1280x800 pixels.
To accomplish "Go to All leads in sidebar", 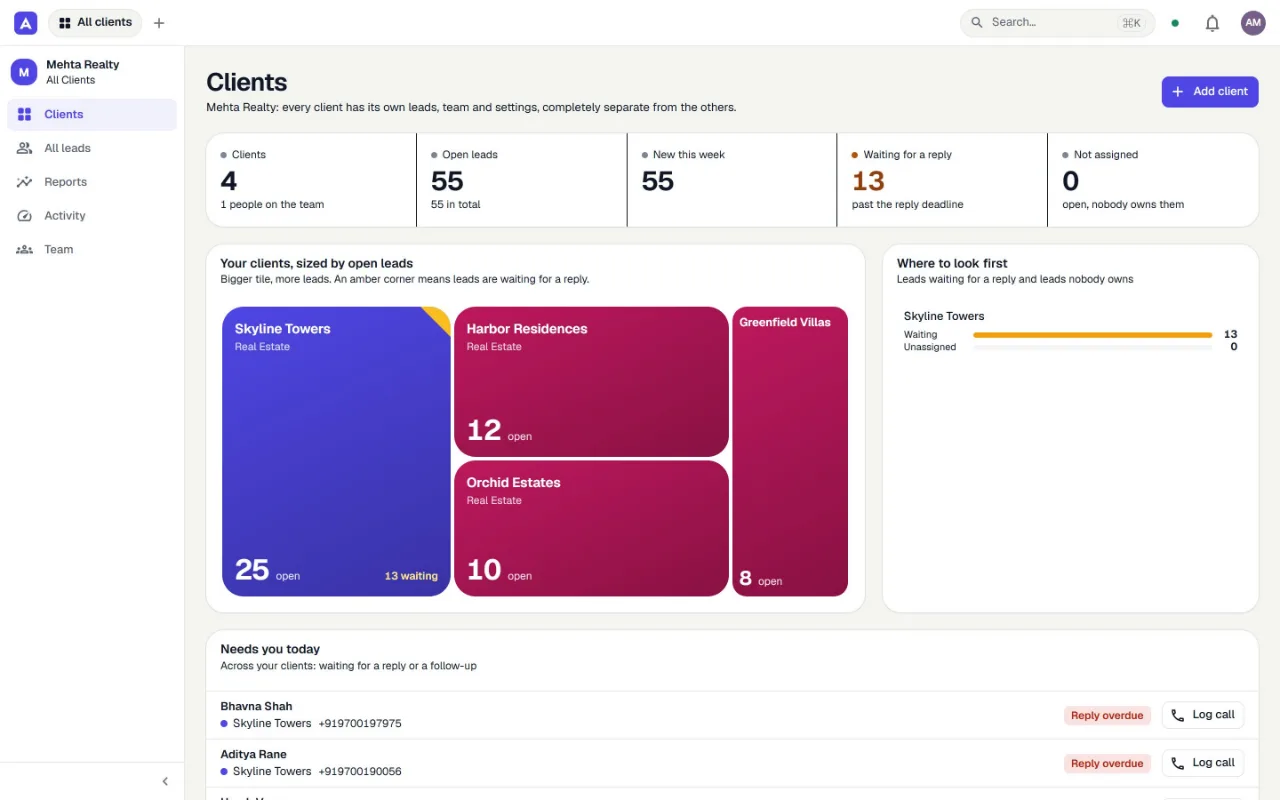I will [x=92, y=148].
